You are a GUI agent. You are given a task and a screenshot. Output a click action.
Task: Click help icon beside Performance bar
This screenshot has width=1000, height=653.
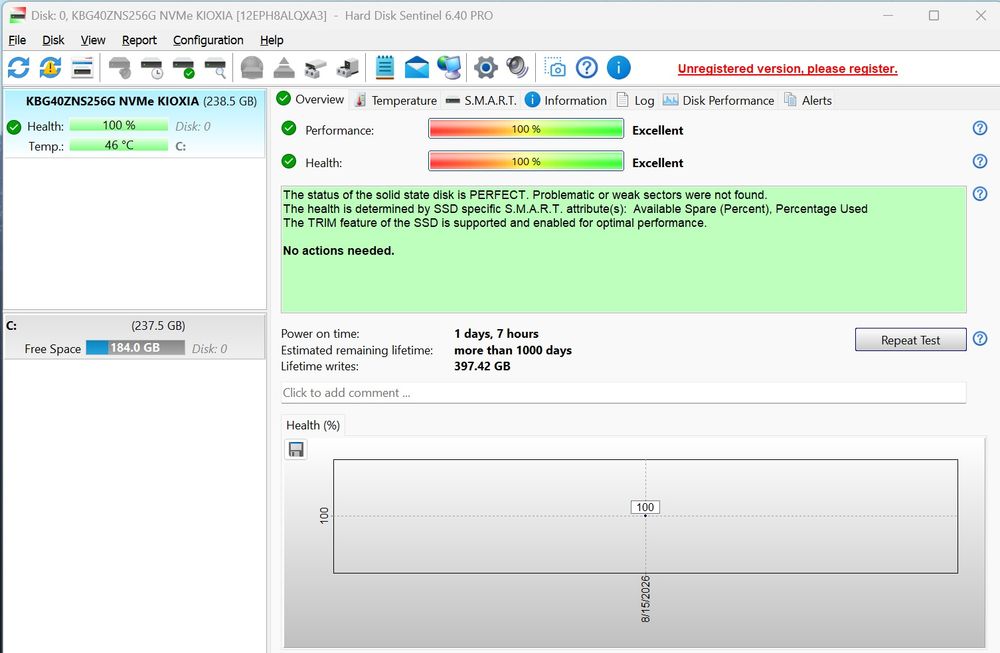980,128
